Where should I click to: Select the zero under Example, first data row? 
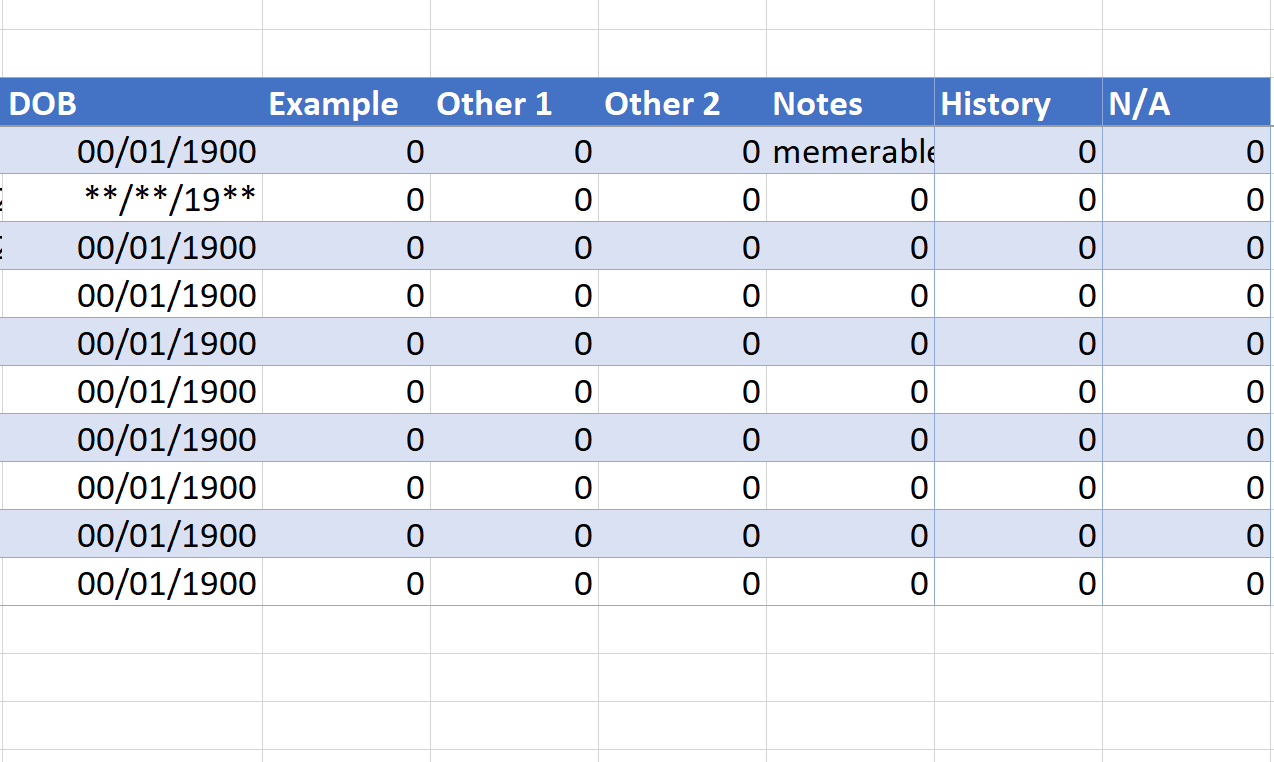347,151
